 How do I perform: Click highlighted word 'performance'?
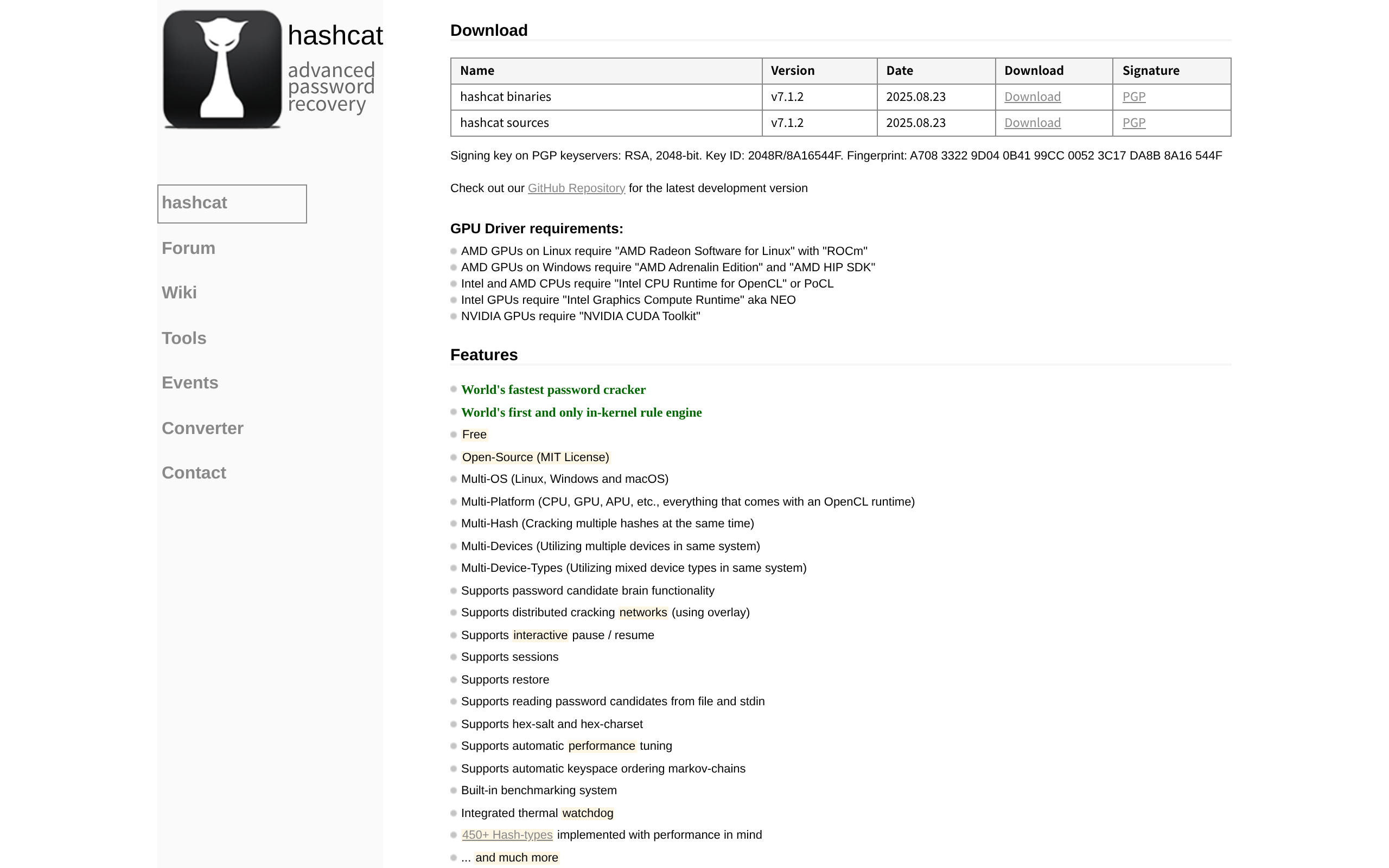602,746
